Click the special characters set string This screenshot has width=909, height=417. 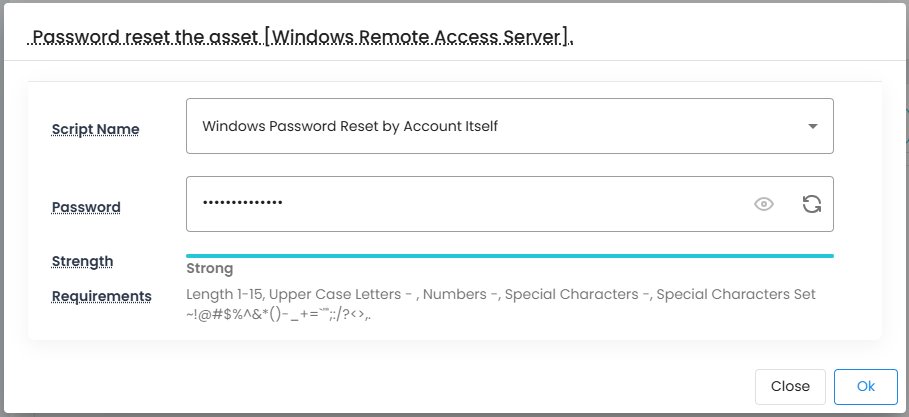tap(279, 314)
